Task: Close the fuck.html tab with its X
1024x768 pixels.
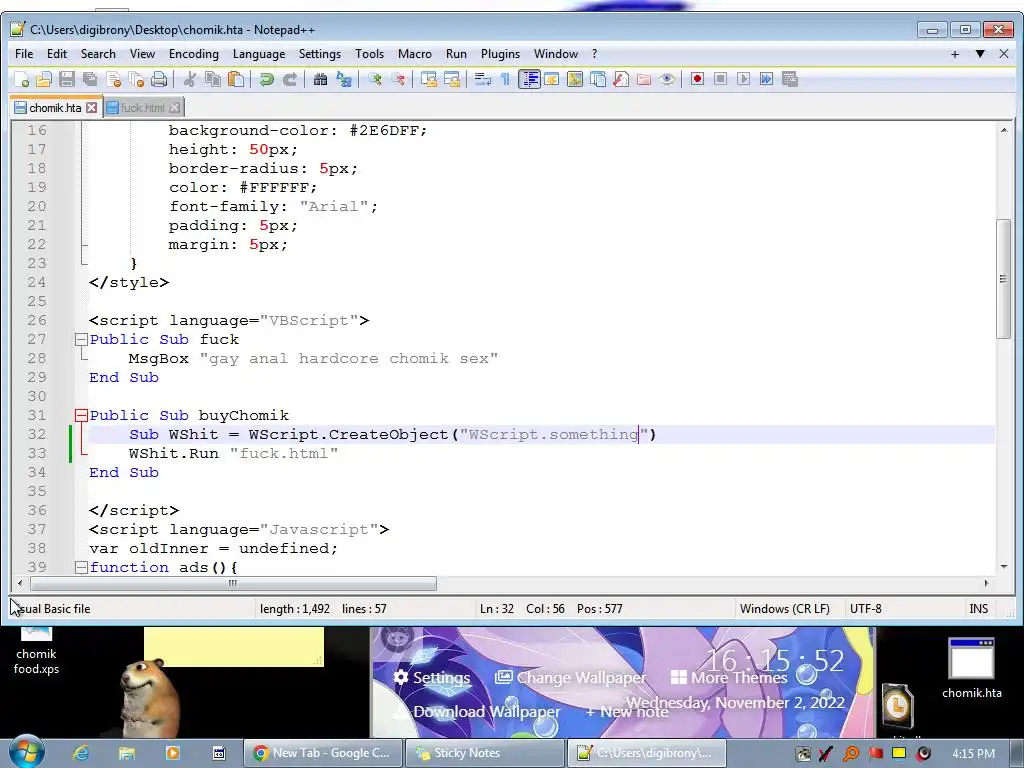Action: pyautogui.click(x=174, y=108)
